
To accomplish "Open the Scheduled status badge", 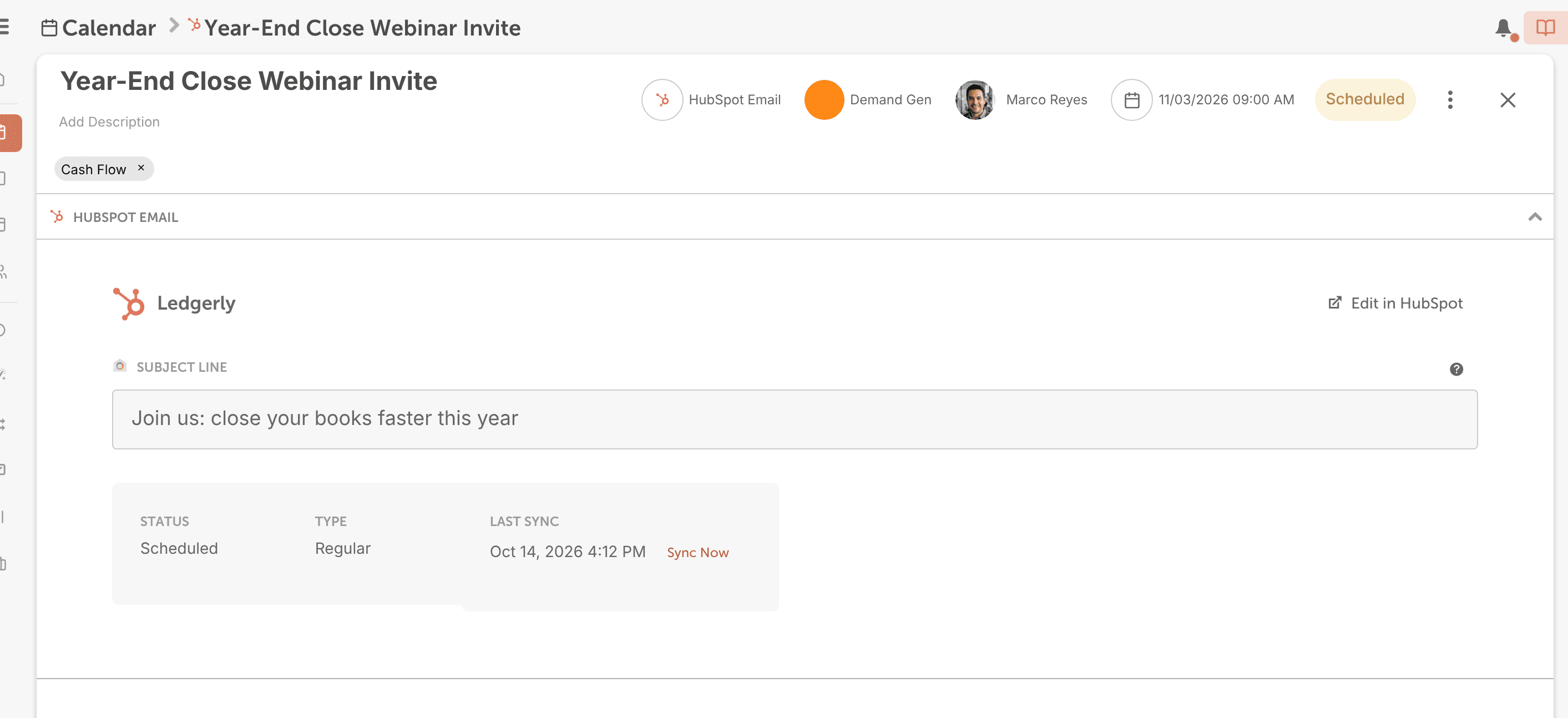I will 1365,99.
